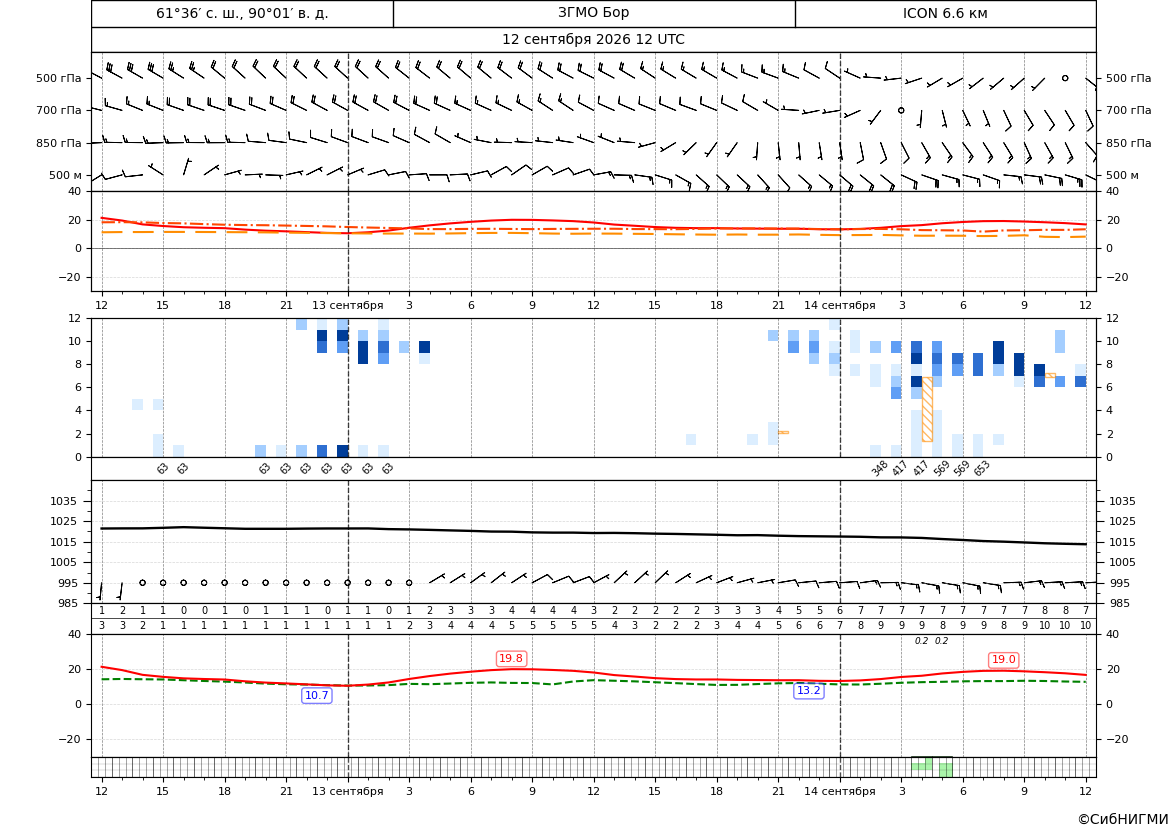Click the cloud base value 348 label
This screenshot has height=827, width=1169.
pos(880,468)
